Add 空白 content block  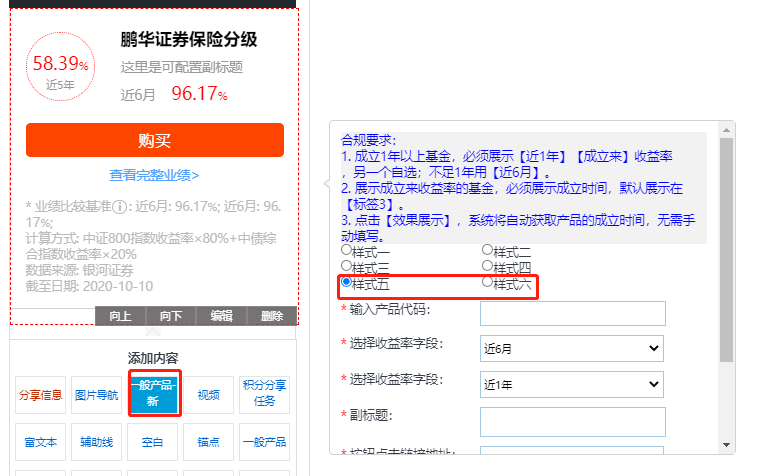click(153, 442)
